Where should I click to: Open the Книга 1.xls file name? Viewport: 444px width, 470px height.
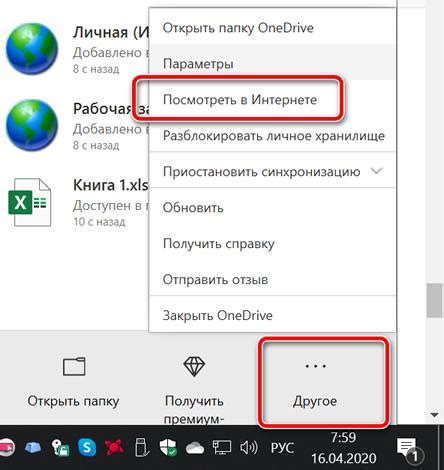point(110,185)
